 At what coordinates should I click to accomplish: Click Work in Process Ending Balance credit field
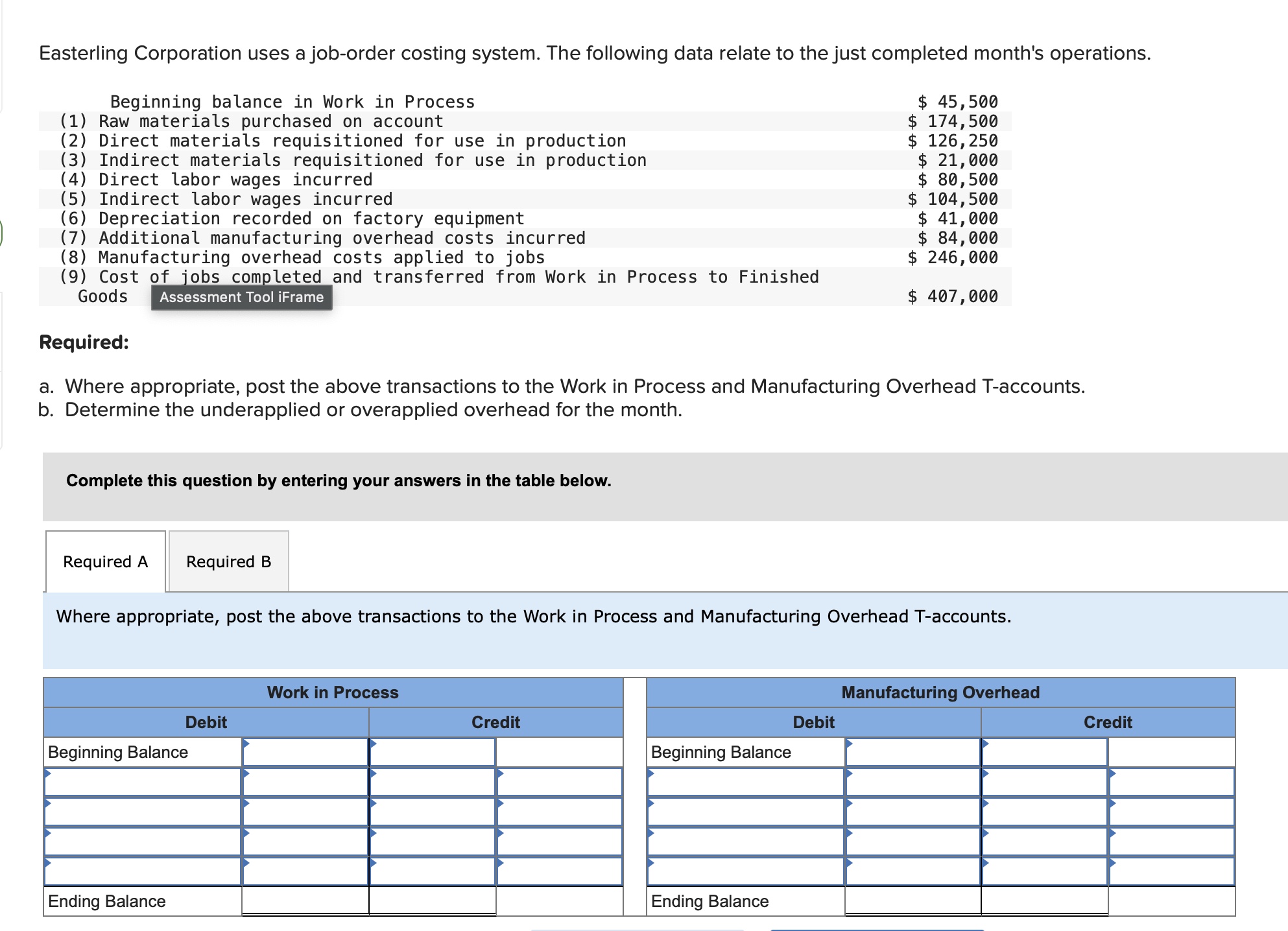coord(433,901)
